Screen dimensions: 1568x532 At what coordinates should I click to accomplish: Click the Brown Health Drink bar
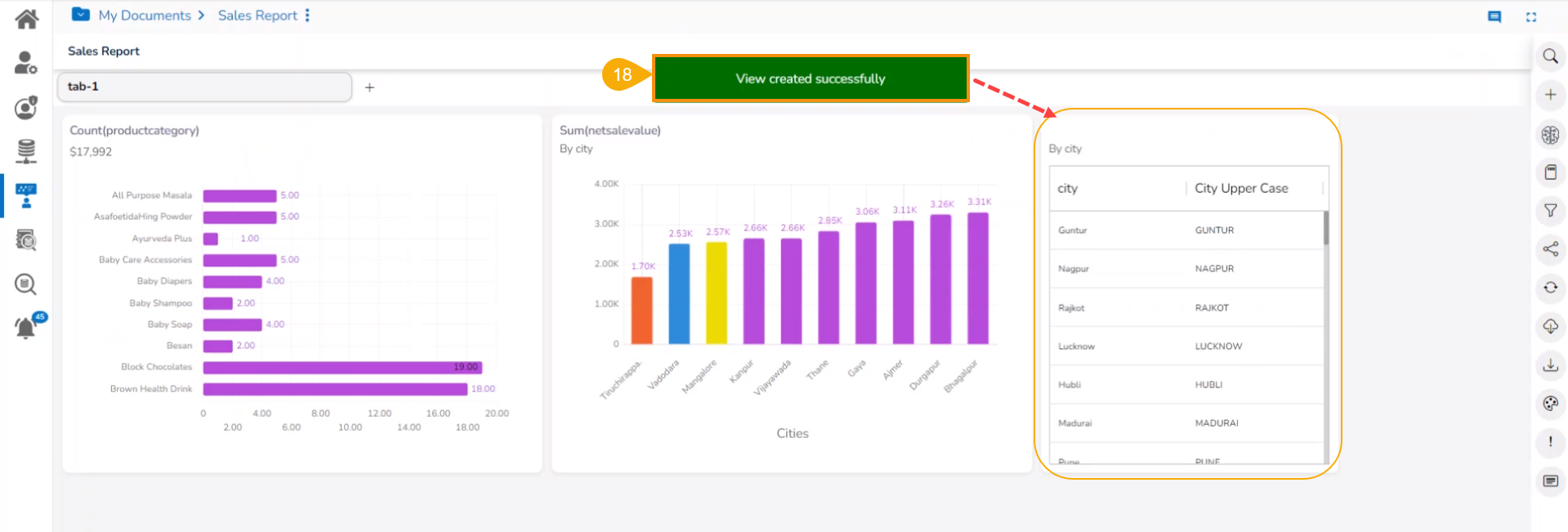pyautogui.click(x=335, y=389)
